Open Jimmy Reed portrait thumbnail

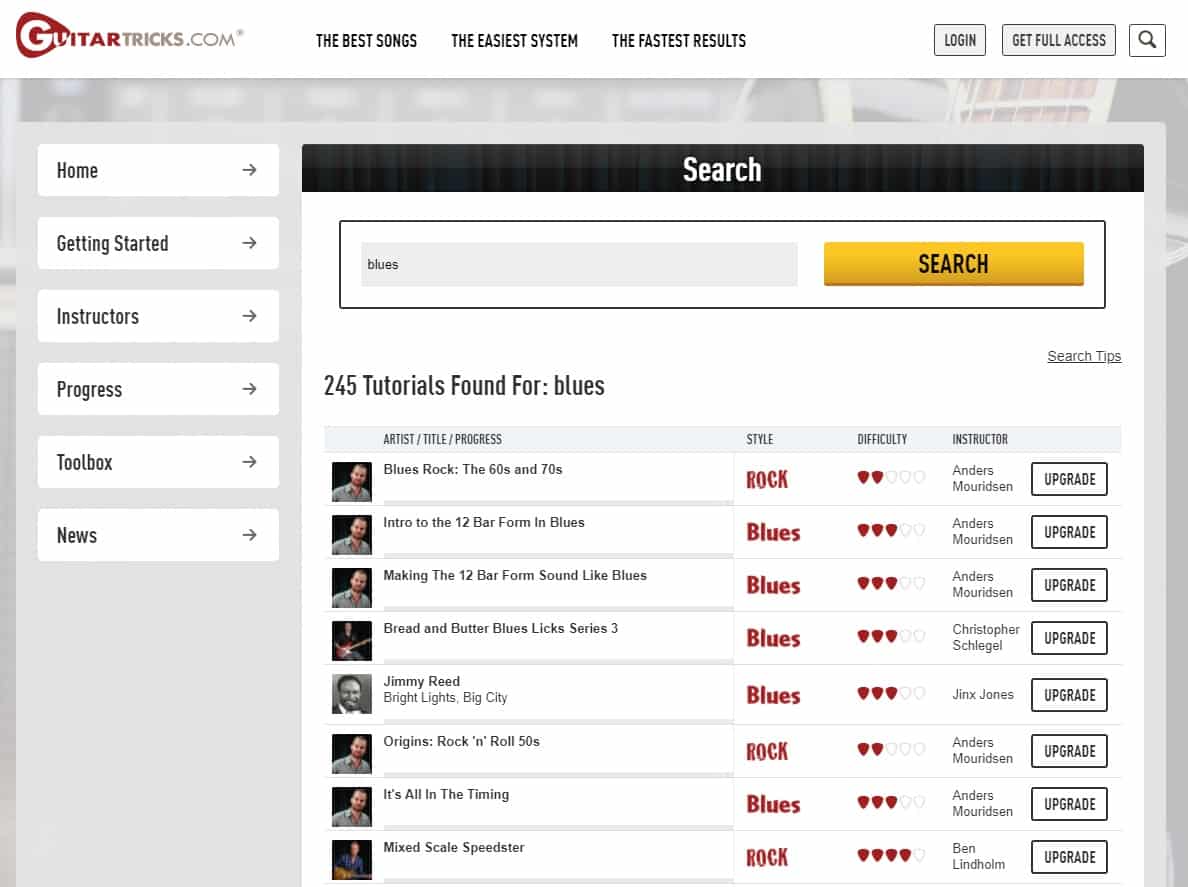pyautogui.click(x=352, y=694)
